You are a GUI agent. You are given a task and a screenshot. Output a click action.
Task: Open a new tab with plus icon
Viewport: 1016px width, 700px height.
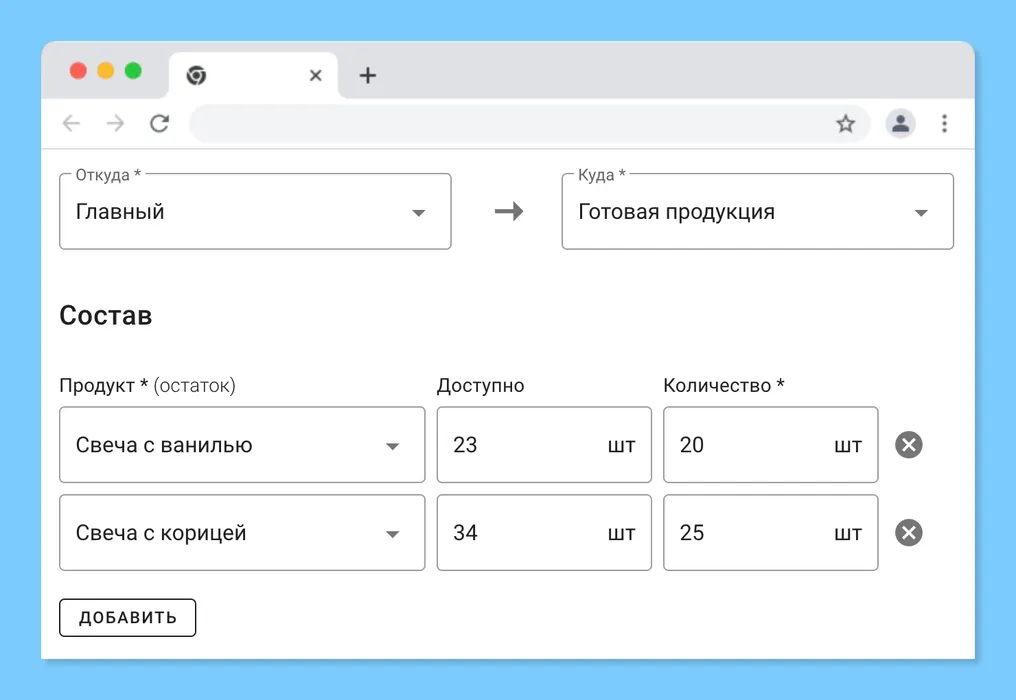[x=367, y=75]
